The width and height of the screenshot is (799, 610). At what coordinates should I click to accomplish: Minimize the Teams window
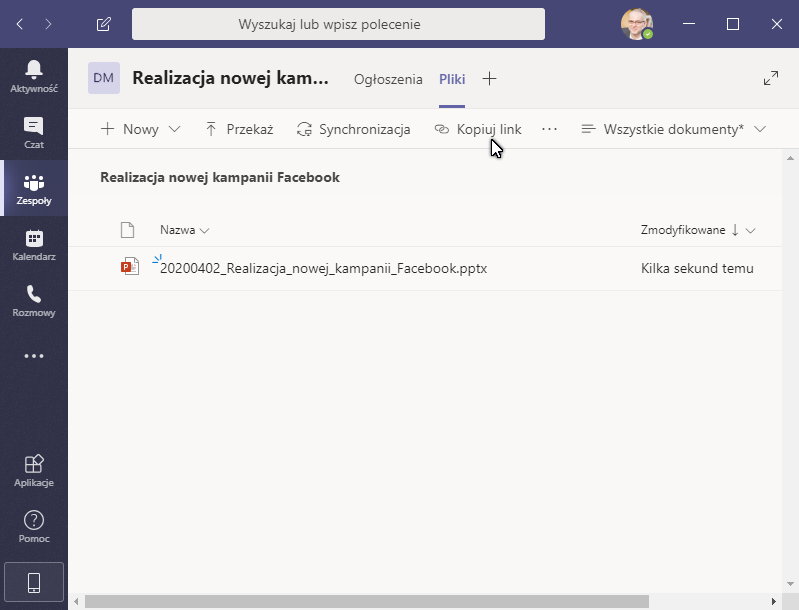[x=689, y=24]
